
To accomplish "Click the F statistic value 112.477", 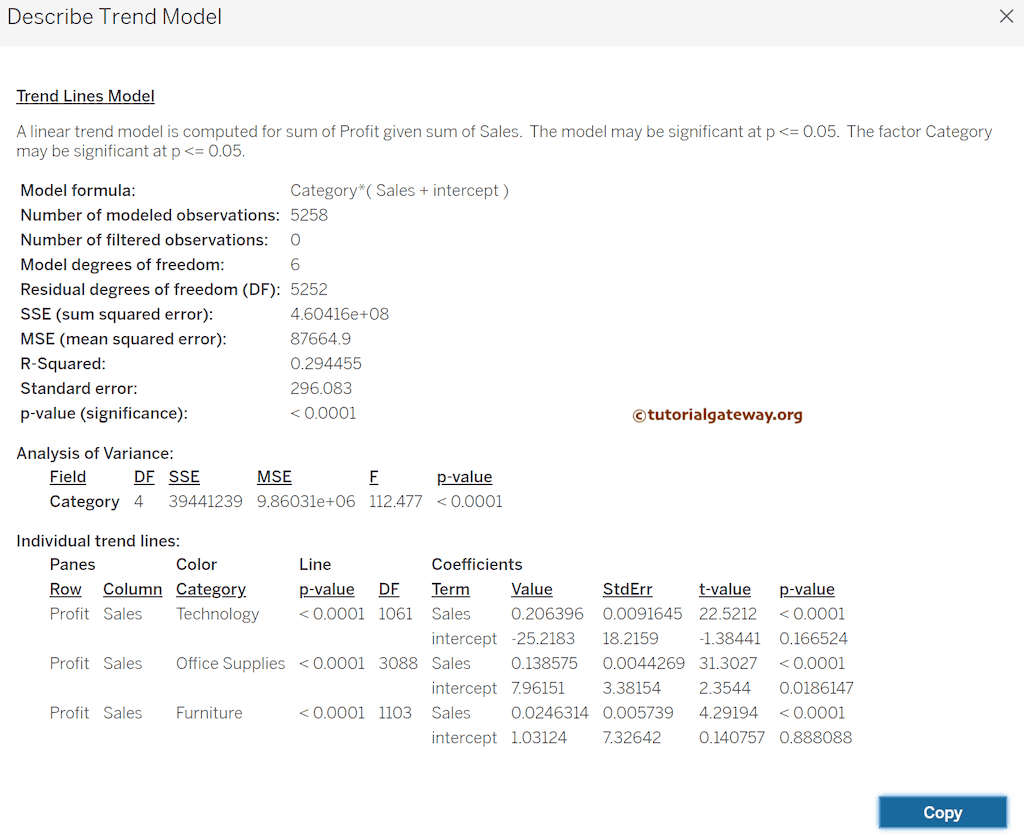I will [x=396, y=501].
